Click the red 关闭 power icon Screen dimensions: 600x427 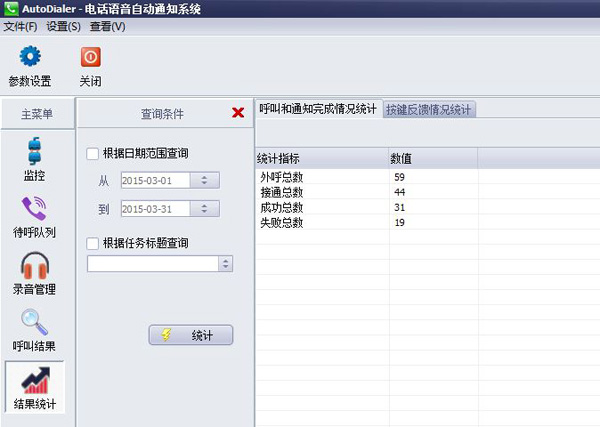pyautogui.click(x=90, y=57)
